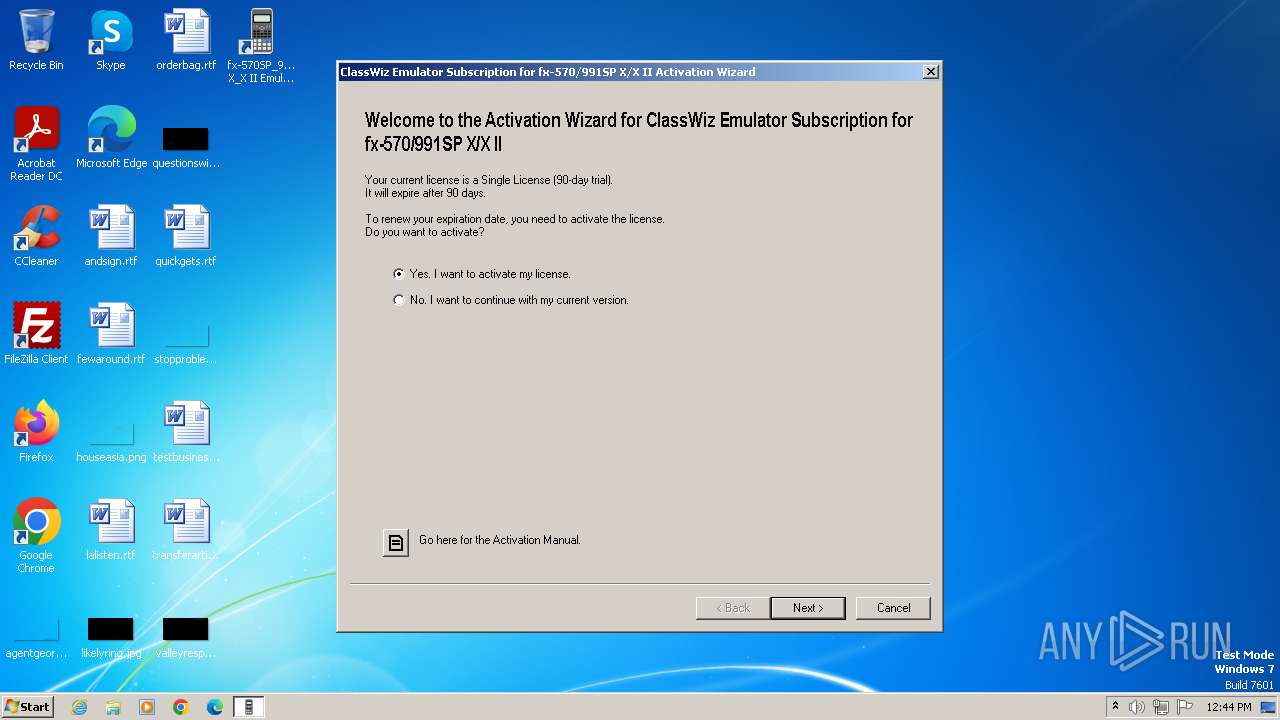
Task: Launch FileZilla Client shortcut
Action: [36, 334]
